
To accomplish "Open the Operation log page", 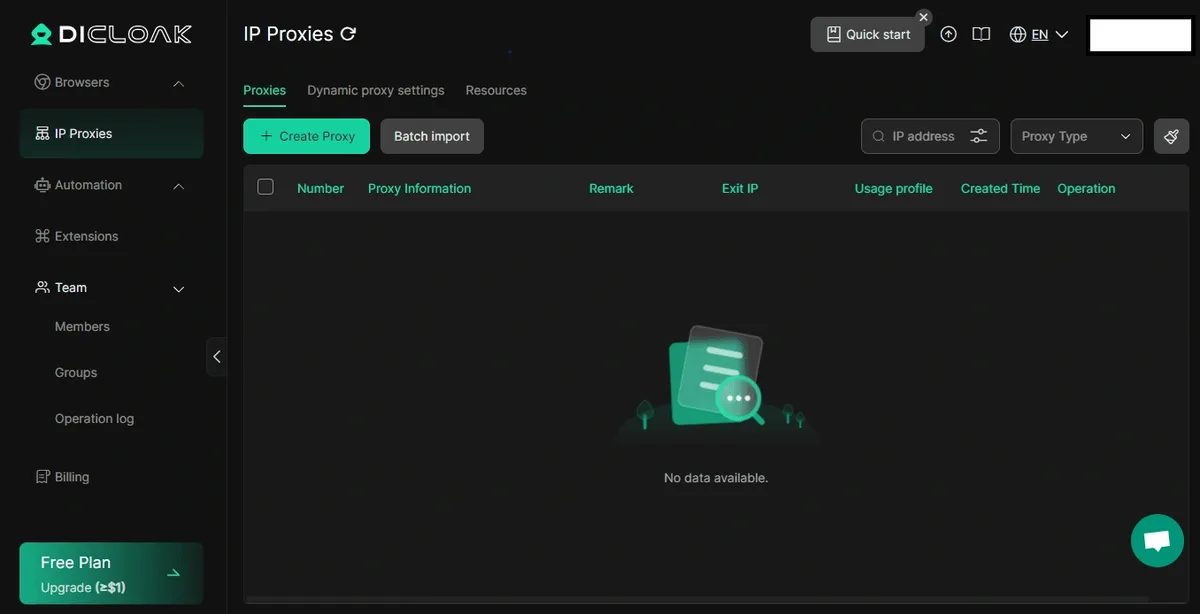I will (x=94, y=418).
